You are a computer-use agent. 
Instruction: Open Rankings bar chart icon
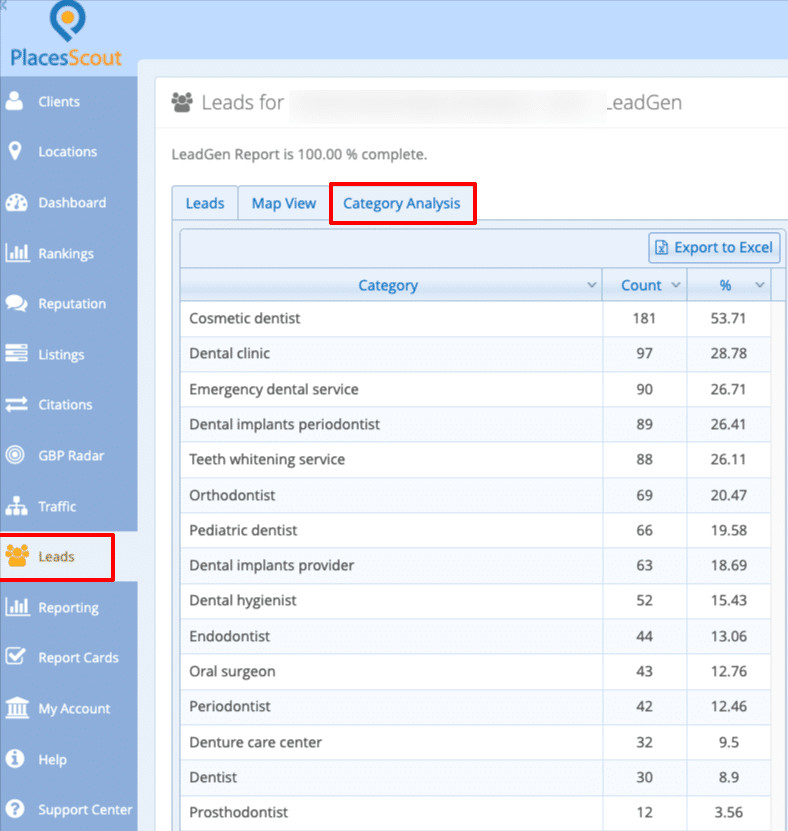click(x=16, y=253)
